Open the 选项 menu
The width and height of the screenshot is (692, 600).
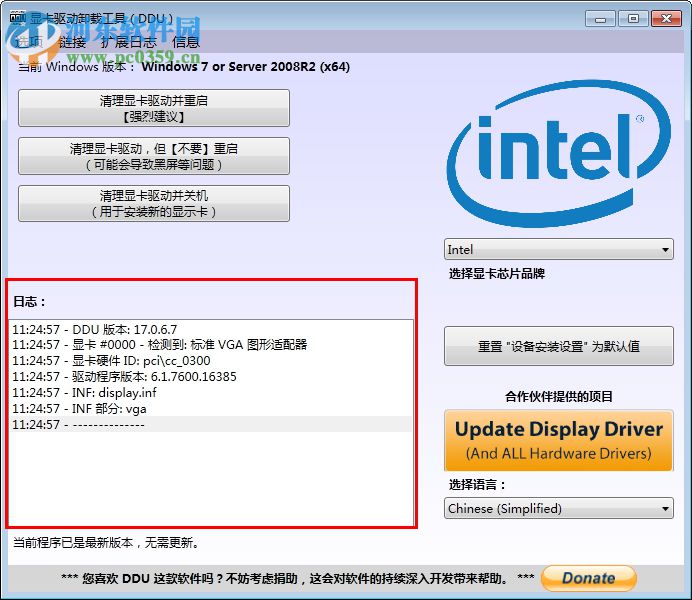coord(30,42)
